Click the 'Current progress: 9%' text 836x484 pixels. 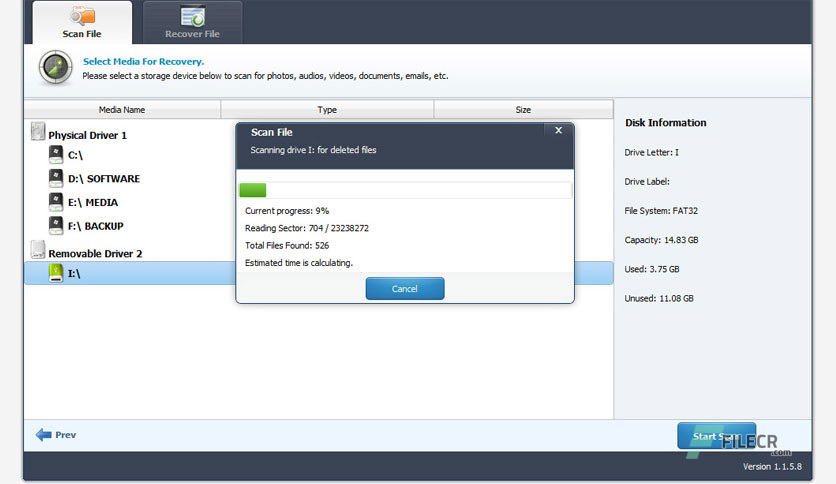point(287,211)
